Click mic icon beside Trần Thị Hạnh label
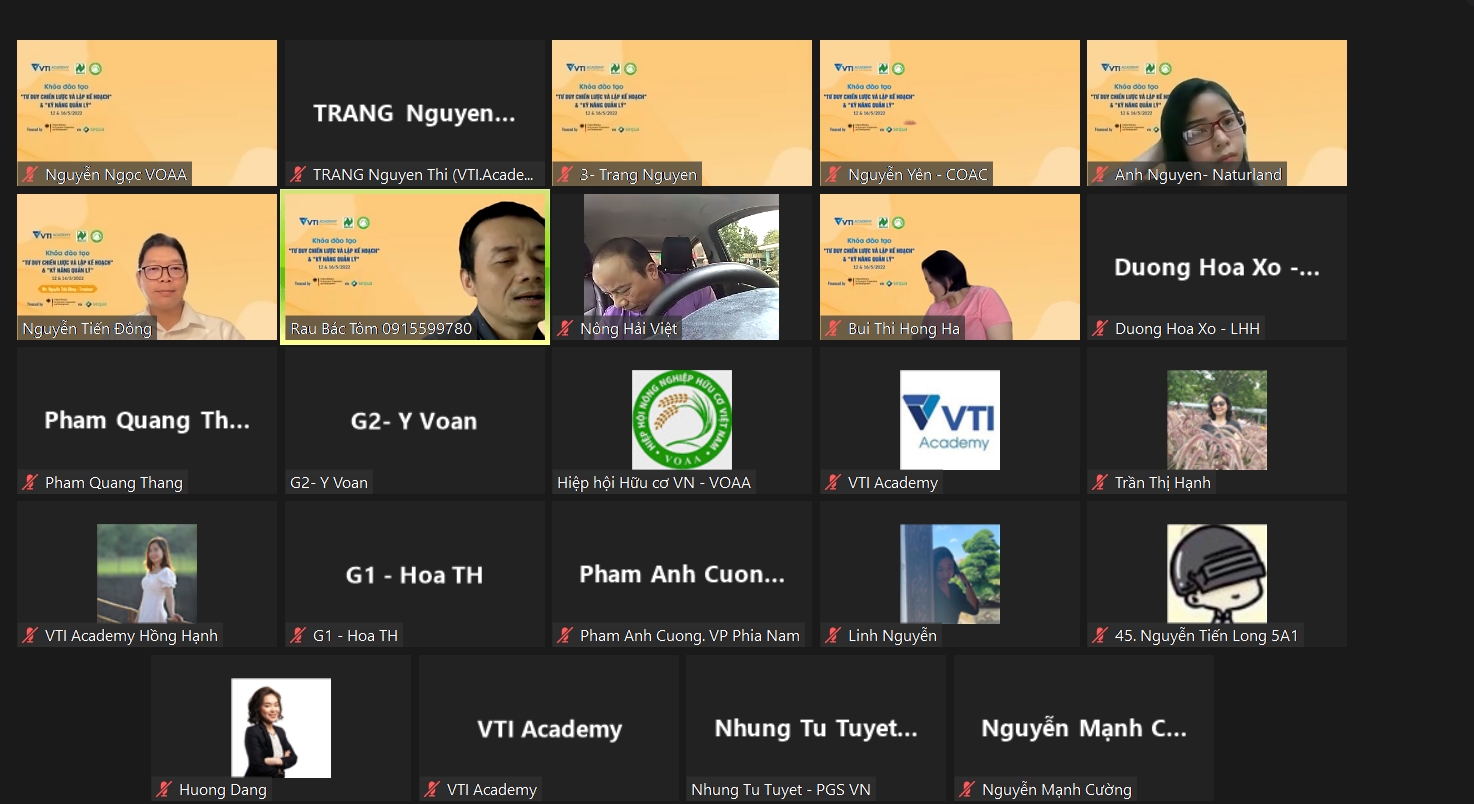 pos(1101,483)
